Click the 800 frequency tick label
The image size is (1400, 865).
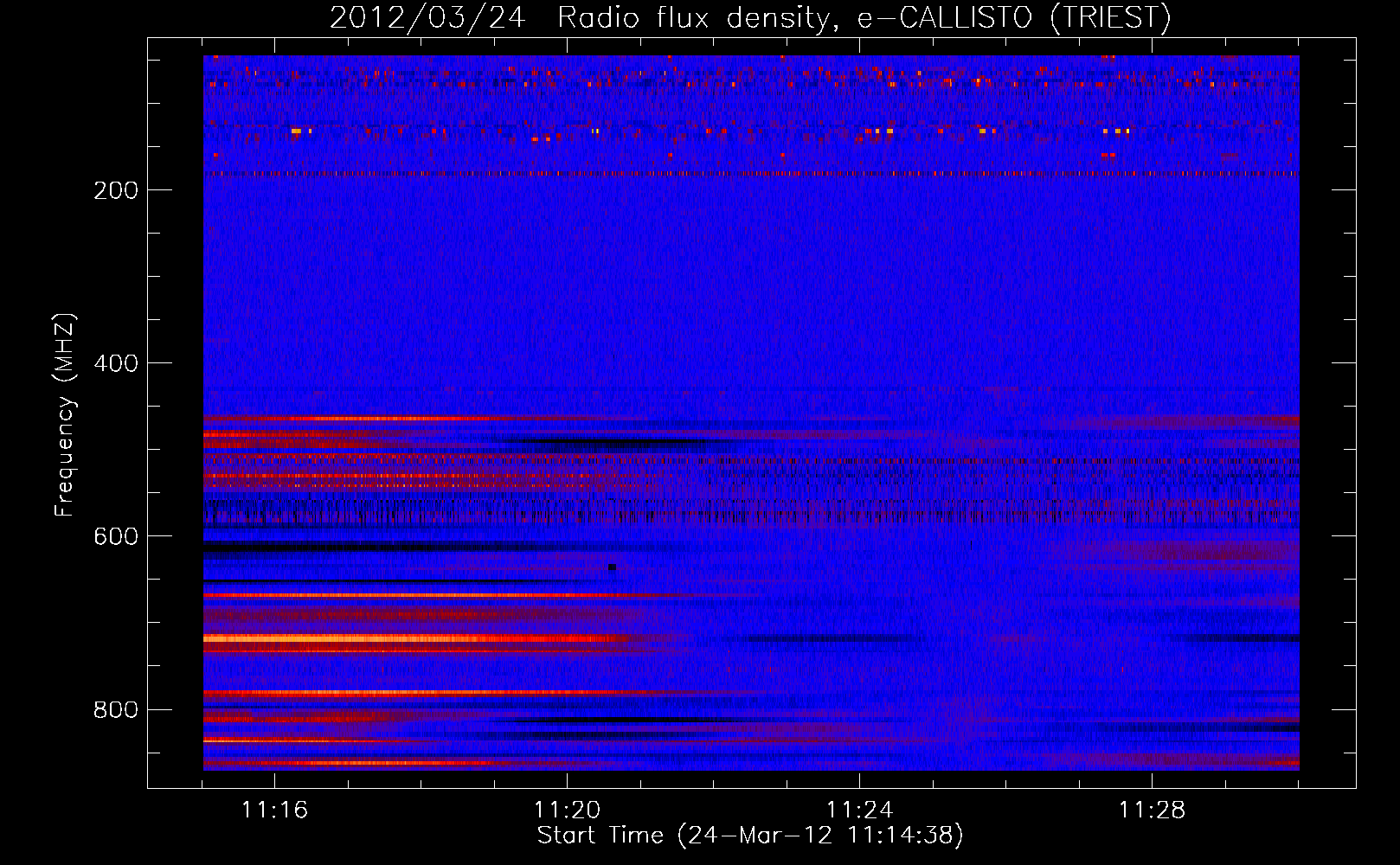pos(116,710)
